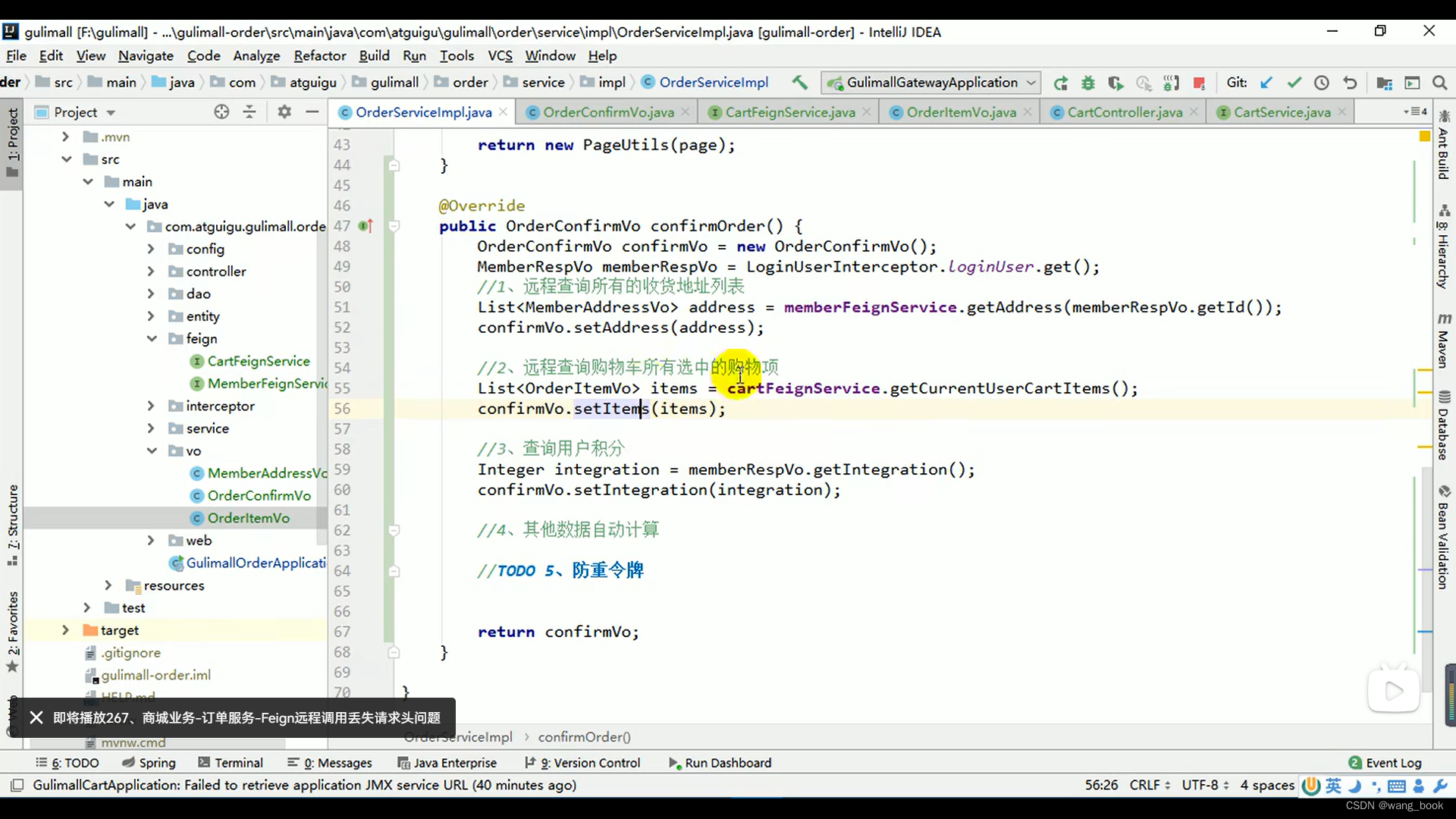Select gulimall-order.iml file
This screenshot has width=1456, height=819.
[x=155, y=675]
